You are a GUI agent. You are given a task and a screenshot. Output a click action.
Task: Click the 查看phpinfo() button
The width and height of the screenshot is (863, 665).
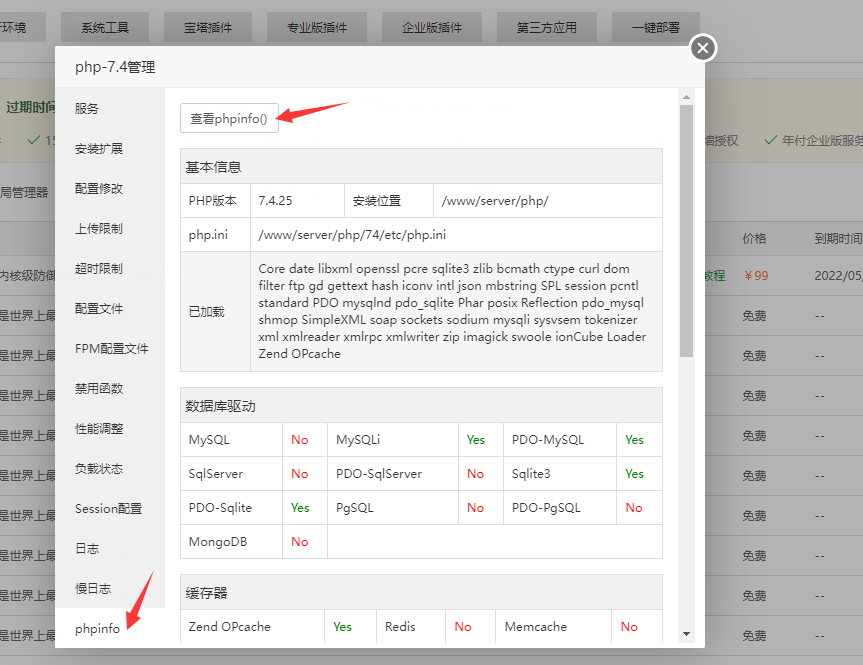click(229, 118)
